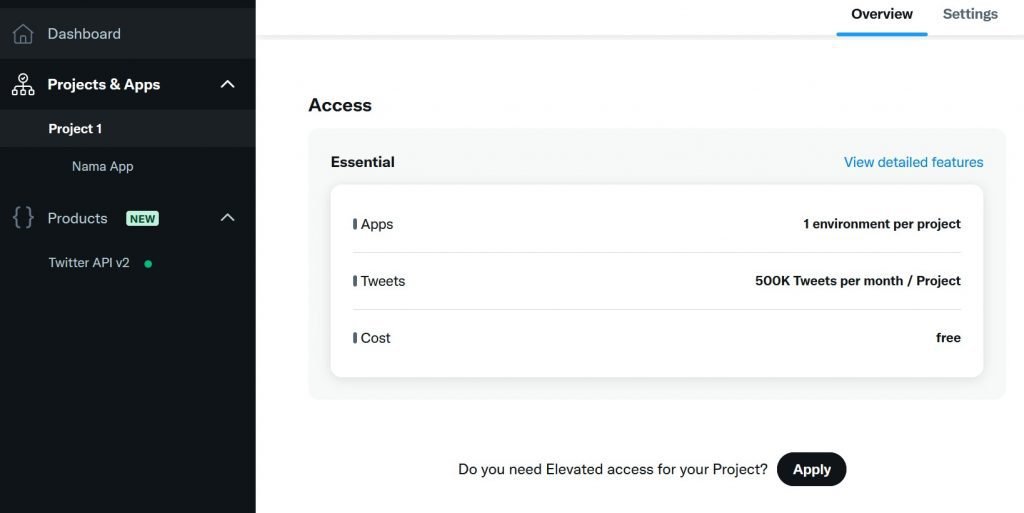1024x513 pixels.
Task: Click the NEW badge next to Products
Action: tap(142, 219)
